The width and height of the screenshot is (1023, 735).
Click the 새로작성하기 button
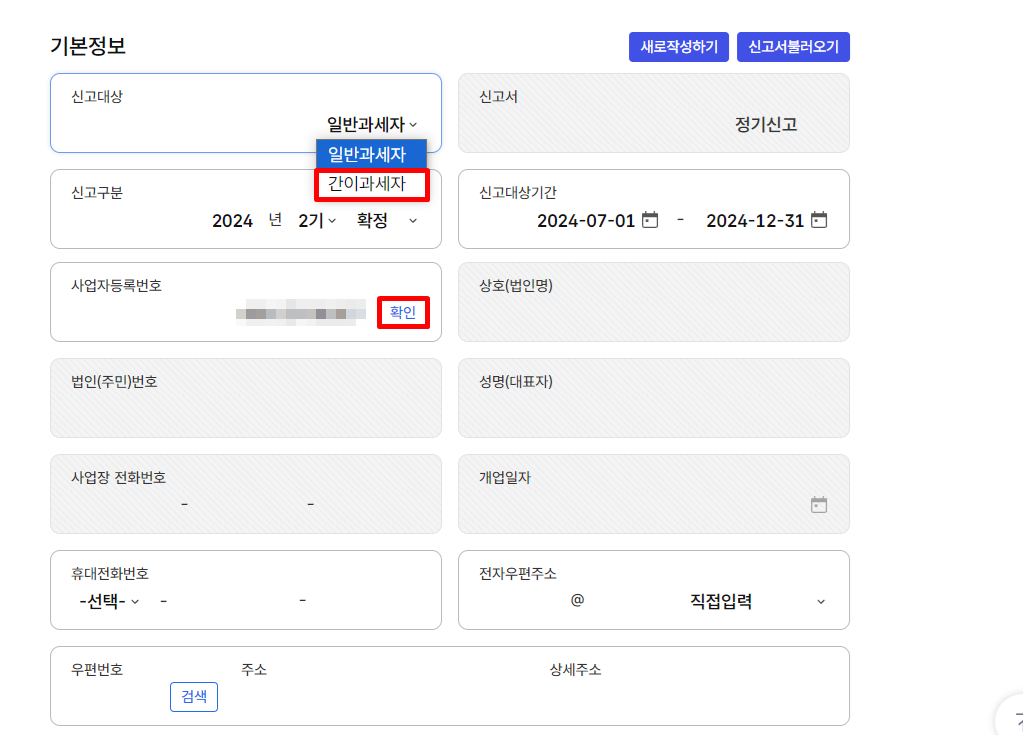coord(678,46)
